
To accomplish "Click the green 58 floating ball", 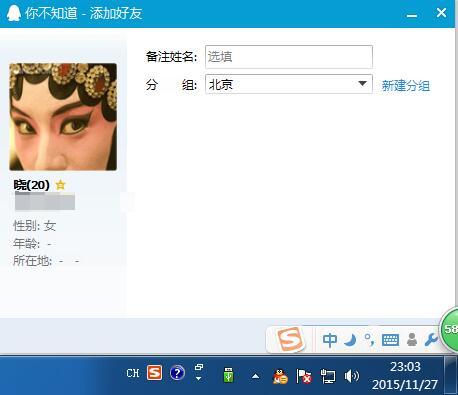I will pyautogui.click(x=449, y=329).
